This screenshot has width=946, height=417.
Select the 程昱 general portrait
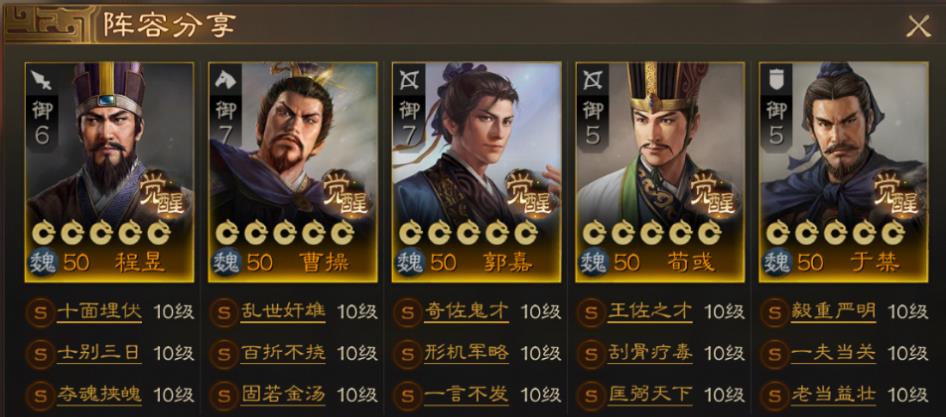click(109, 172)
